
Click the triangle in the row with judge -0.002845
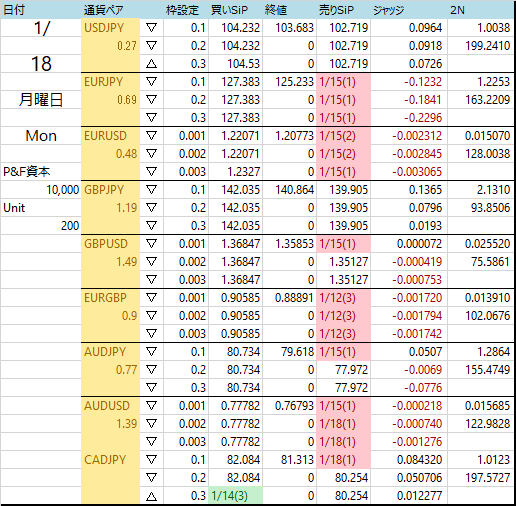tap(151, 154)
